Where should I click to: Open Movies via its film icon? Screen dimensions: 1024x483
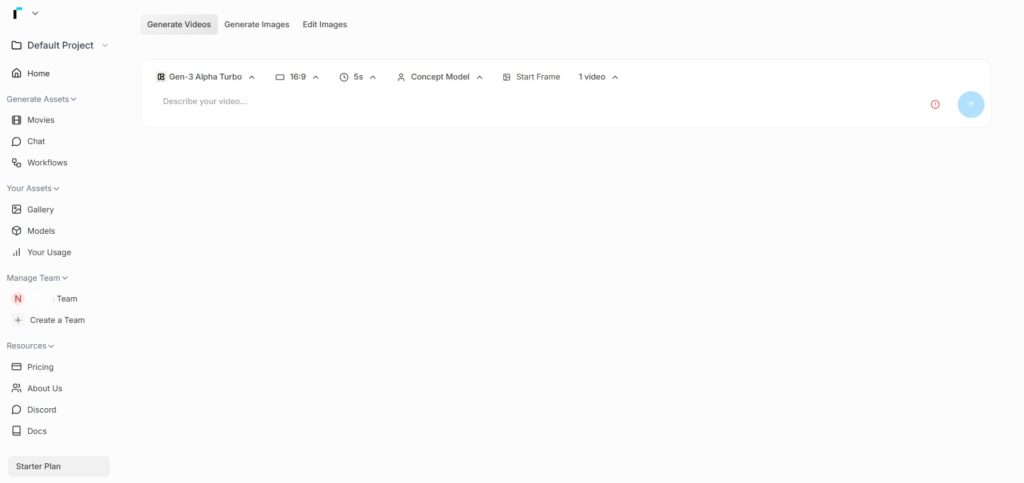16,120
